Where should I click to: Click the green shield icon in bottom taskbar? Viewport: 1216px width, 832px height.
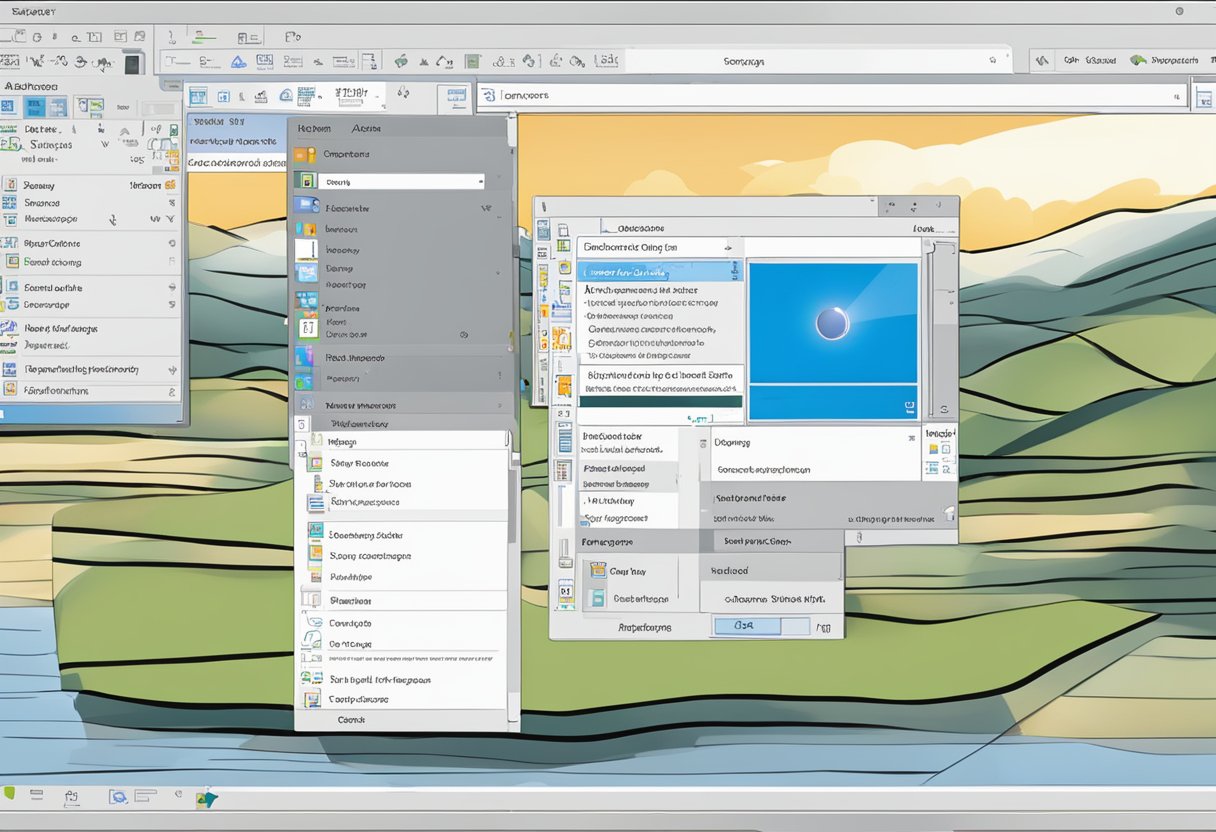pos(9,795)
